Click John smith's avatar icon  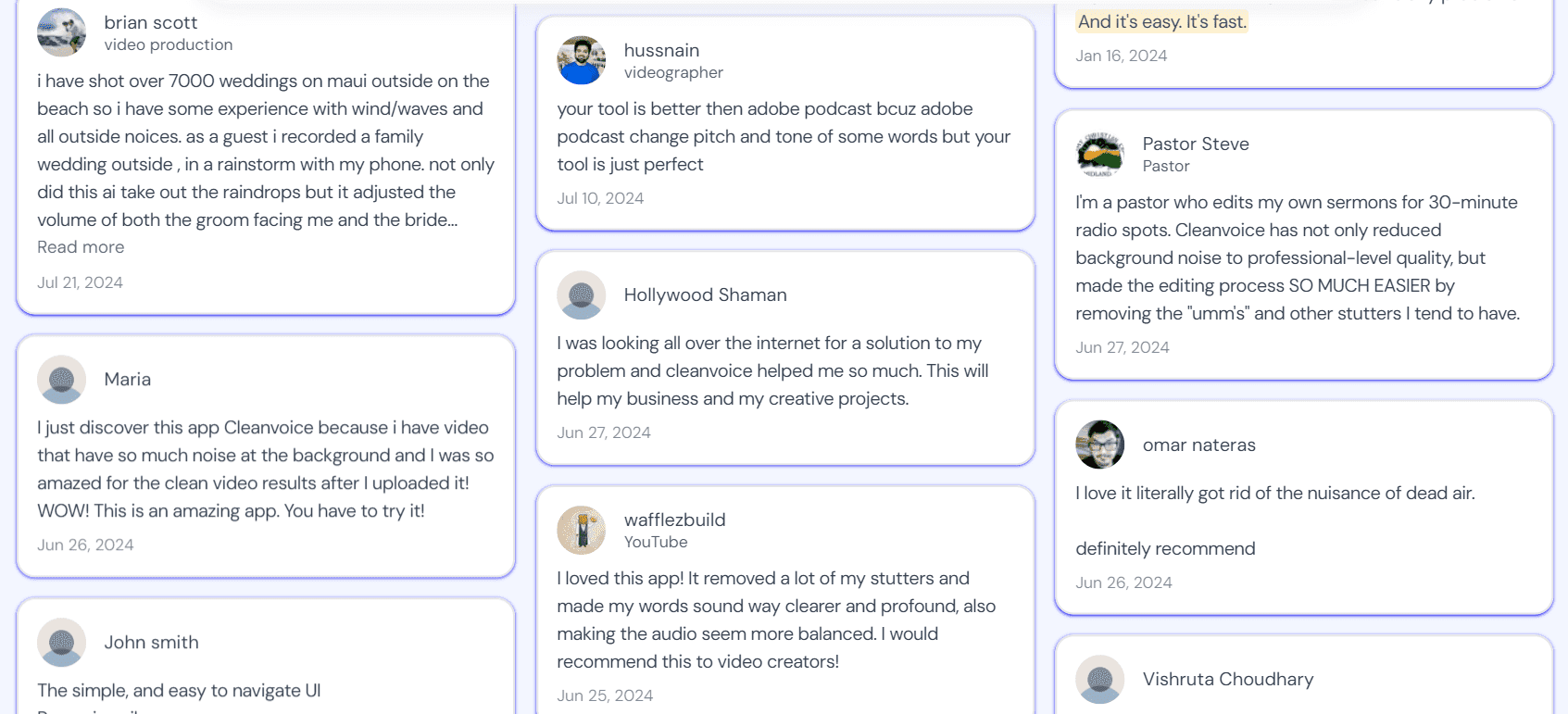tap(61, 643)
